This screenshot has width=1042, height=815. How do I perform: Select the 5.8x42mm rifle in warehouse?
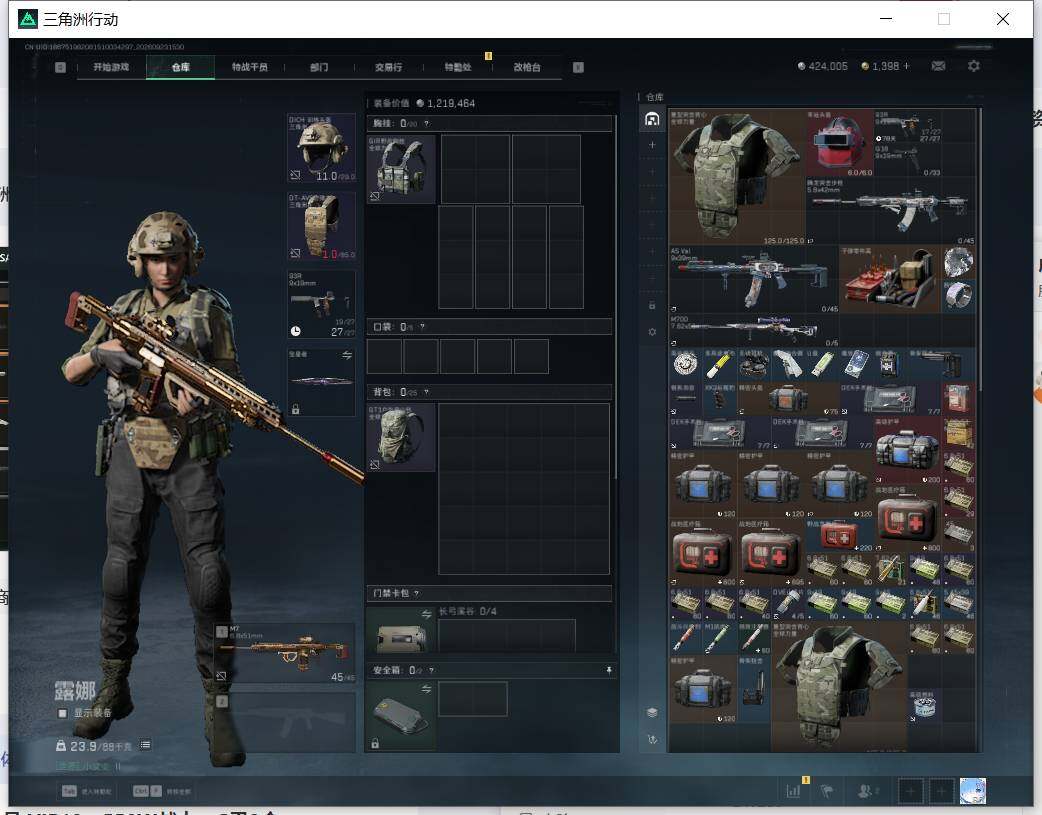coord(890,211)
